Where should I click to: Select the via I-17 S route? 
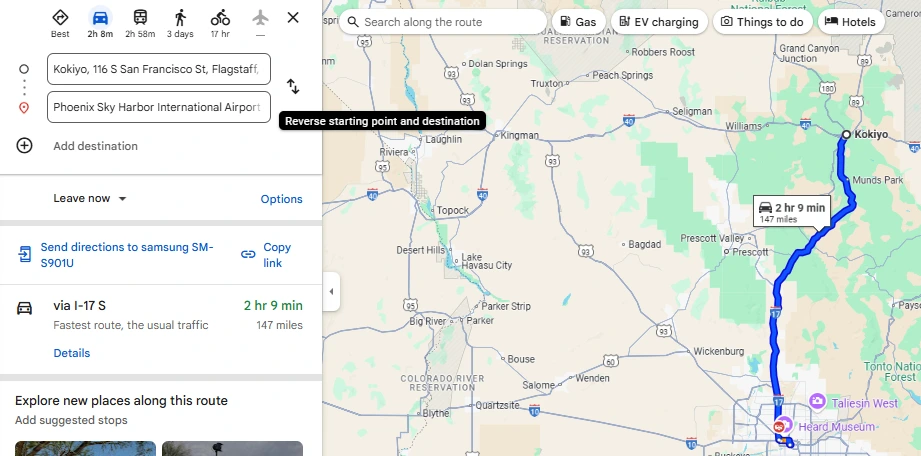tap(161, 329)
